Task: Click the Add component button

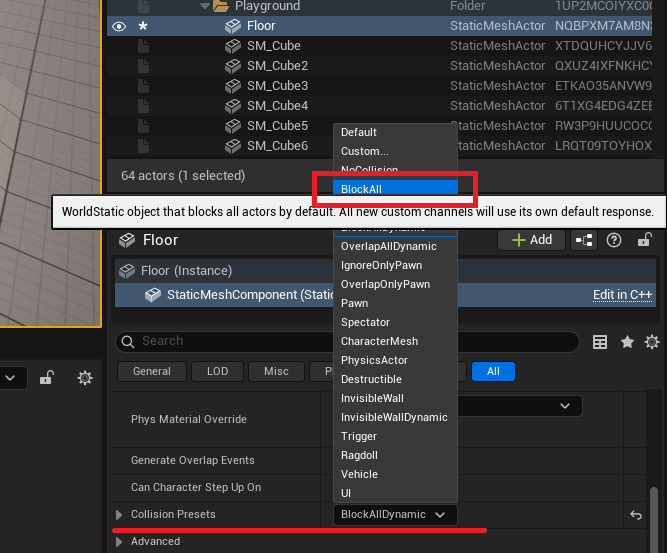Action: point(531,240)
